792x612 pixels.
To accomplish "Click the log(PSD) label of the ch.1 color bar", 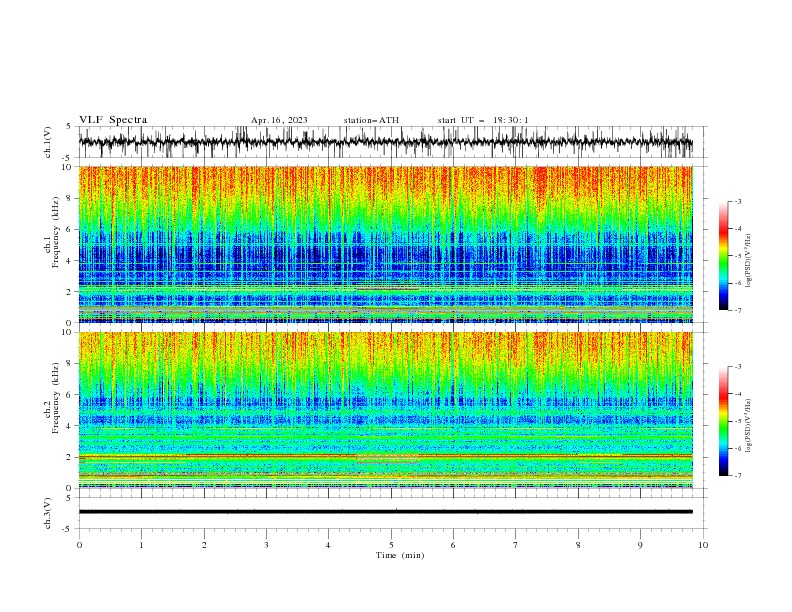I will pos(748,261).
